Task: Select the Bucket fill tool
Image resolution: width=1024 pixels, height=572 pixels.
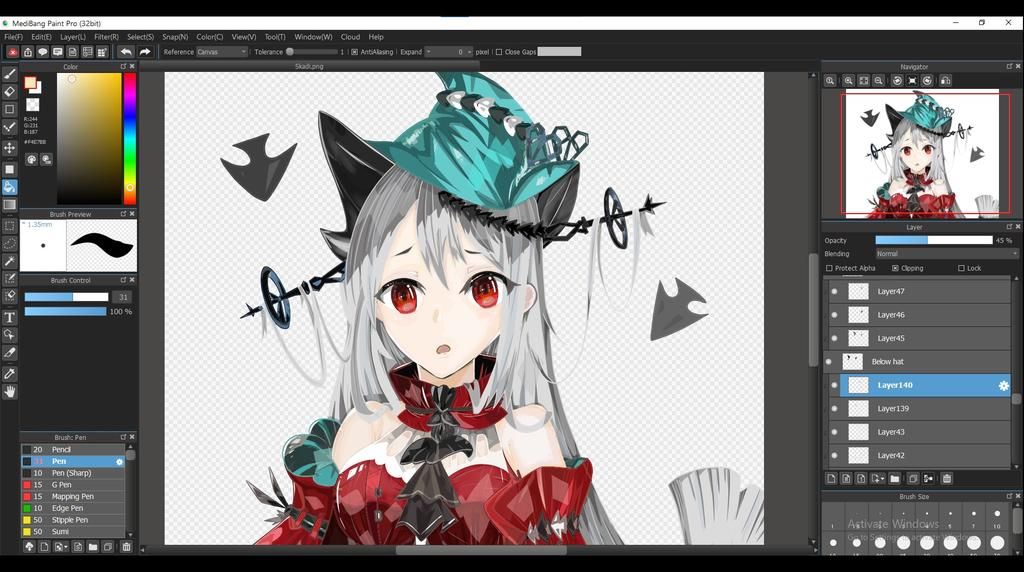Action: (9, 187)
